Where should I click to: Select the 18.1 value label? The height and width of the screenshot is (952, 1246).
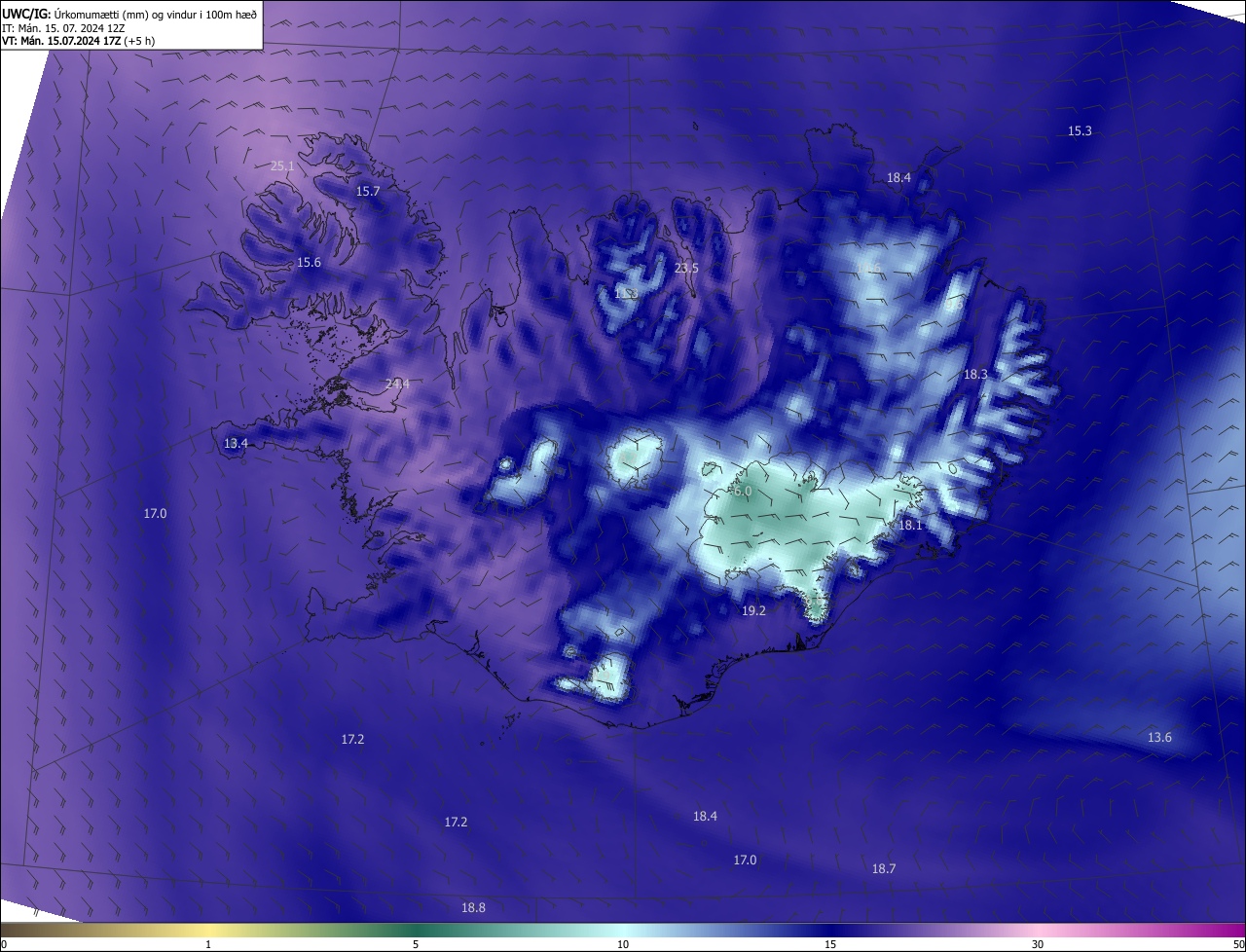coord(909,526)
